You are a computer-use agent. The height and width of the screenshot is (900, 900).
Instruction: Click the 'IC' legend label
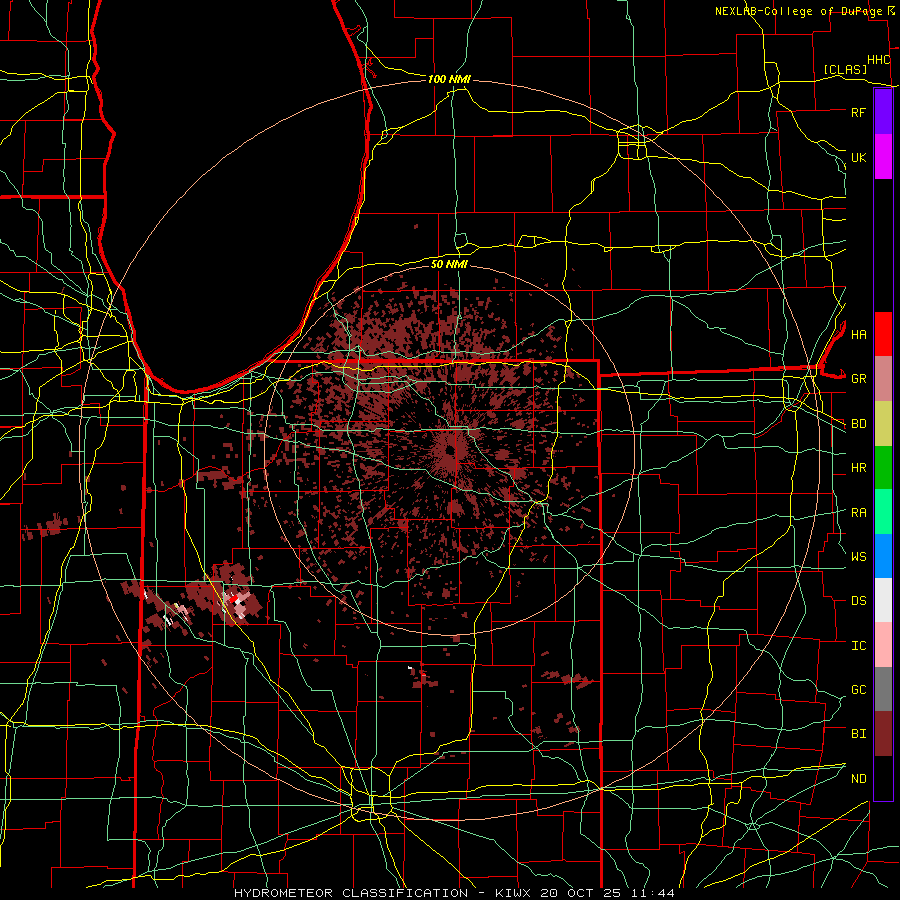click(x=858, y=646)
